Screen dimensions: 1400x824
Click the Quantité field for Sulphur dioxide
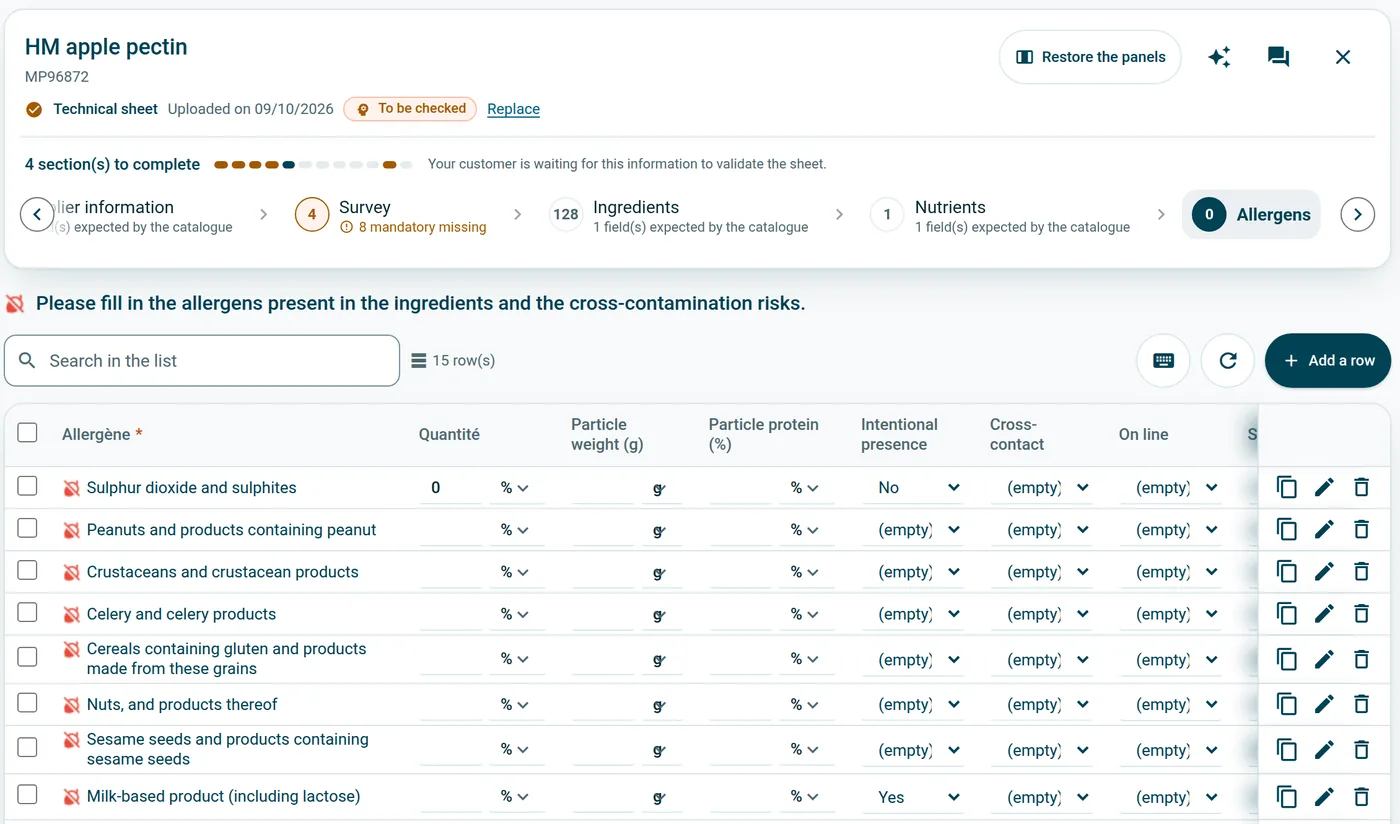(451, 488)
